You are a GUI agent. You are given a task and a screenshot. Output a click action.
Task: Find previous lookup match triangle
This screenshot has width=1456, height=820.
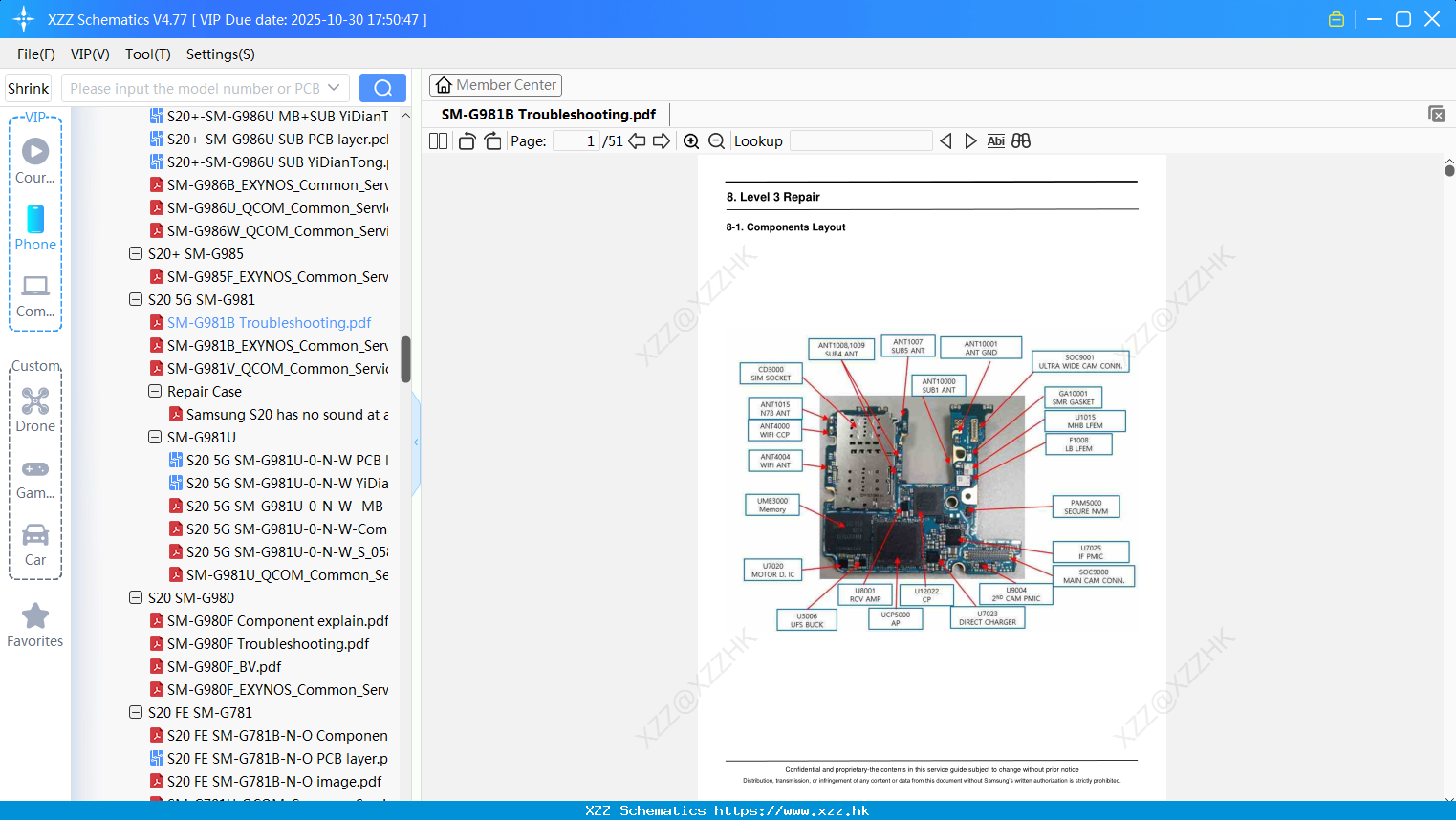945,141
